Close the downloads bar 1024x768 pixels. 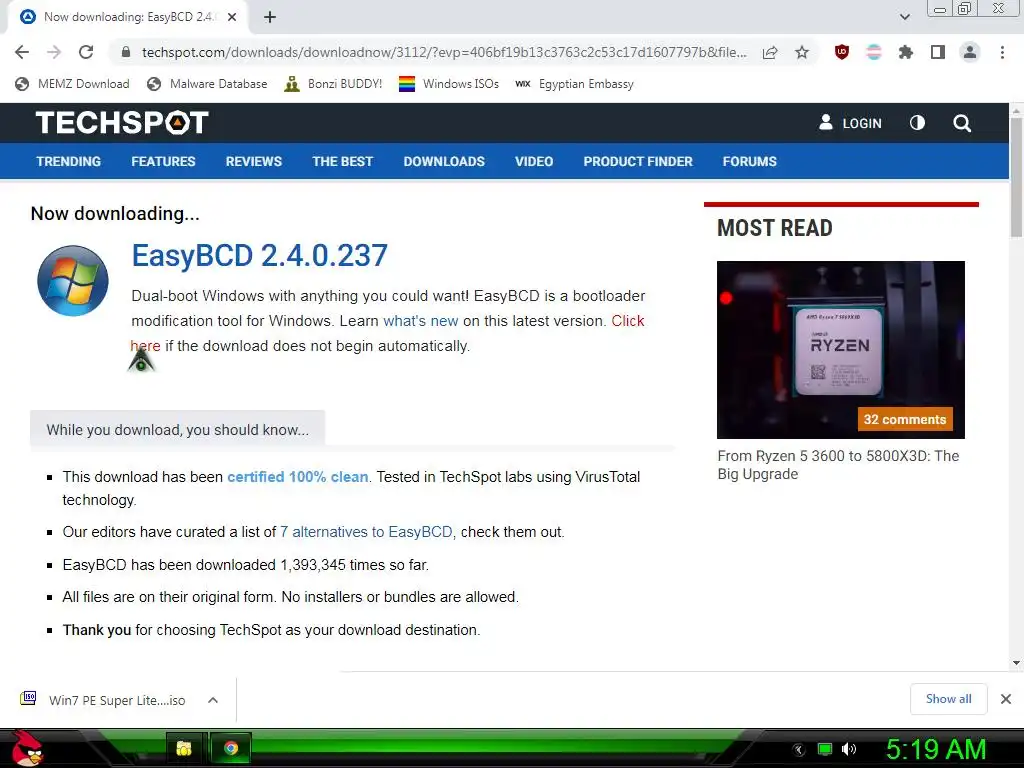(x=1006, y=699)
